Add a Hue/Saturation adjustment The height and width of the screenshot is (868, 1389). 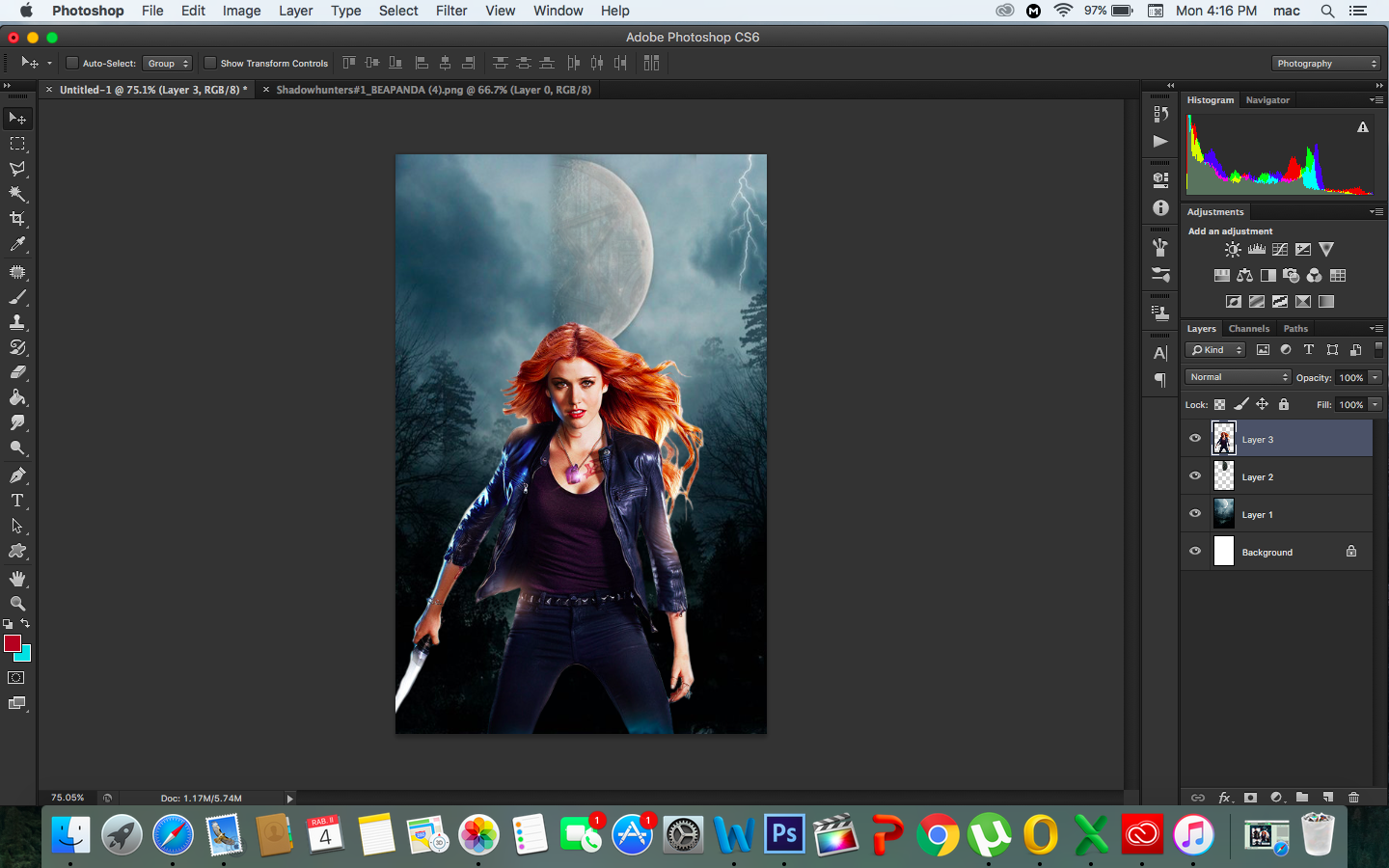coord(1221,276)
